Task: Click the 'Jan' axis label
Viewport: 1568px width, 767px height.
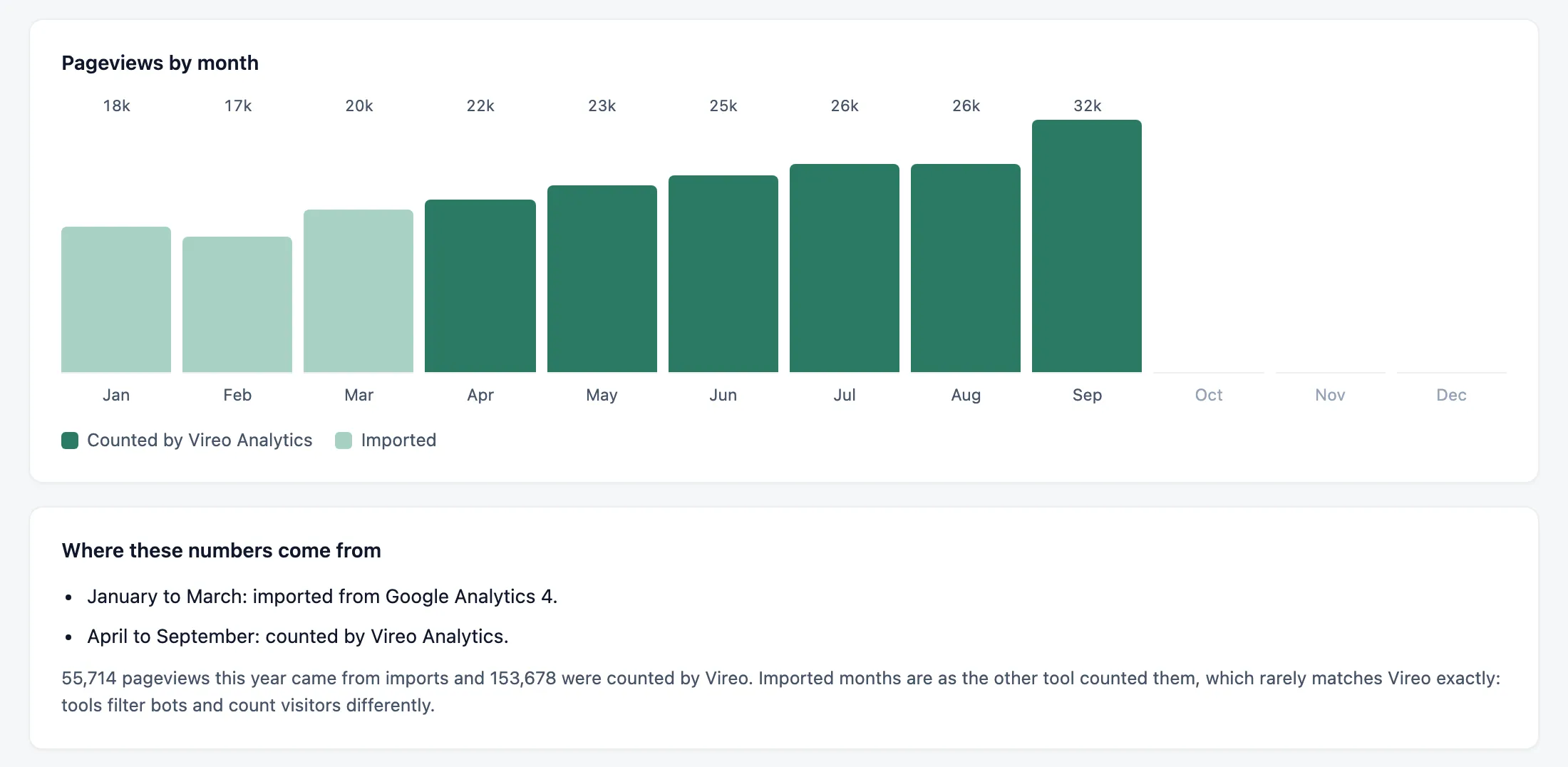Action: point(116,395)
